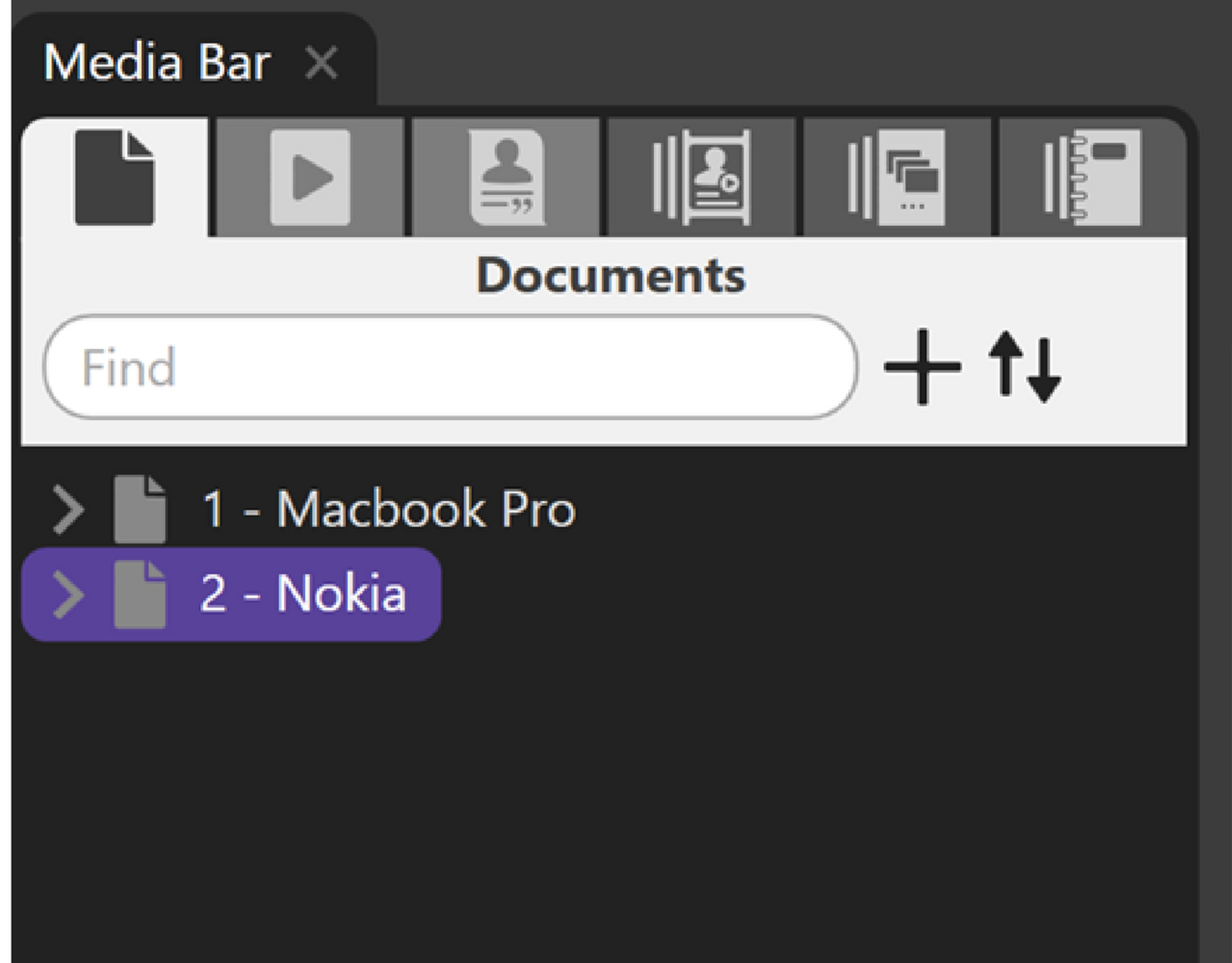Click the file icon beside Nokia

pyautogui.click(x=139, y=594)
